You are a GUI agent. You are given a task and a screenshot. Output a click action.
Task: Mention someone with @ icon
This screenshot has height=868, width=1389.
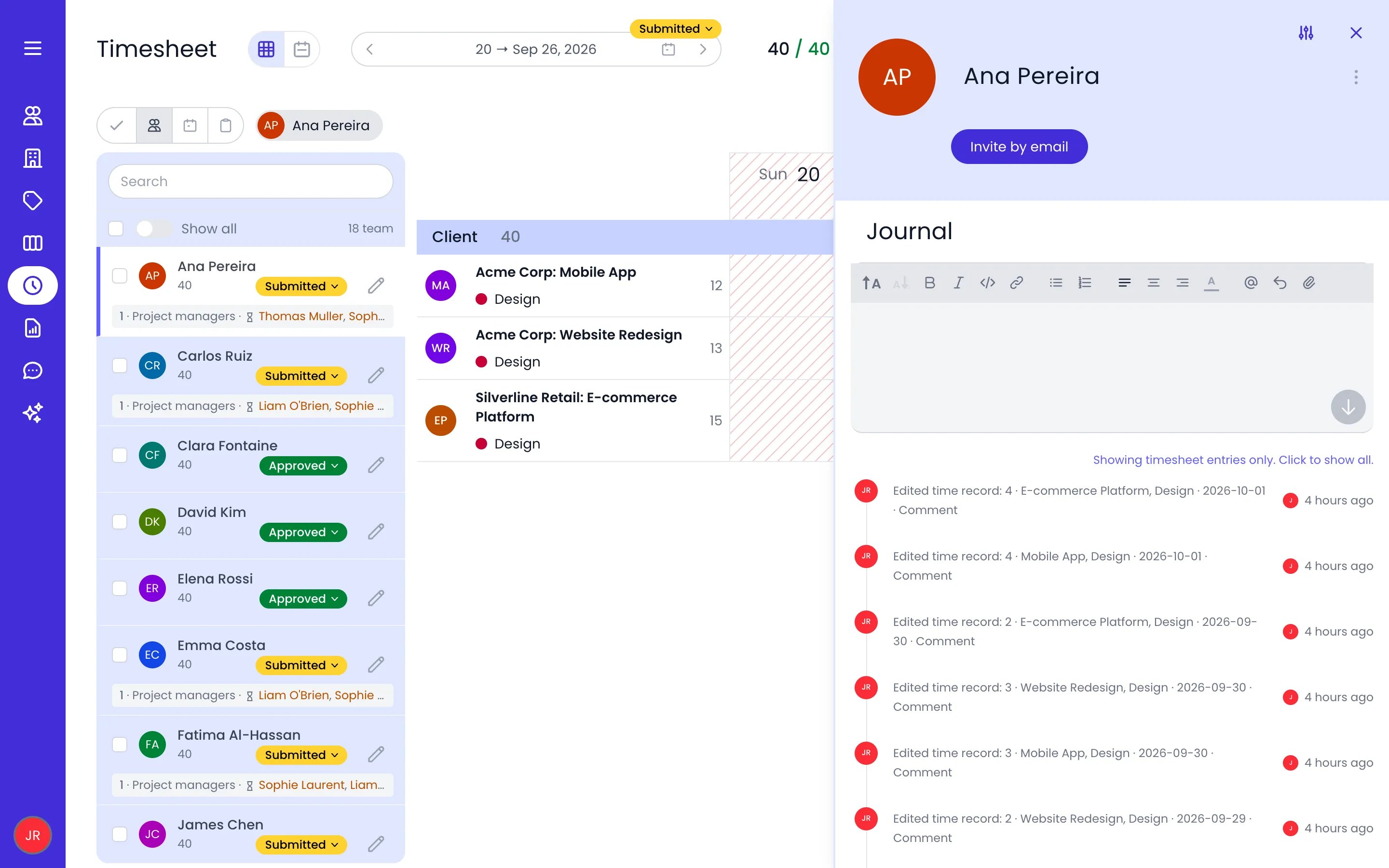pyautogui.click(x=1251, y=283)
